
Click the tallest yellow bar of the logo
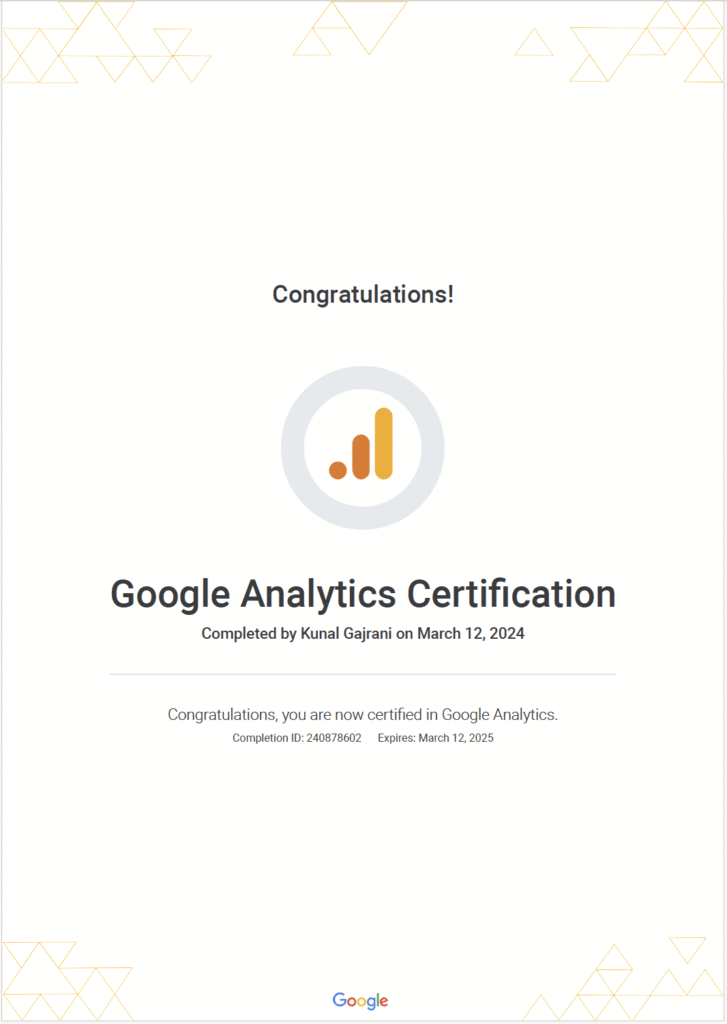[x=384, y=443]
